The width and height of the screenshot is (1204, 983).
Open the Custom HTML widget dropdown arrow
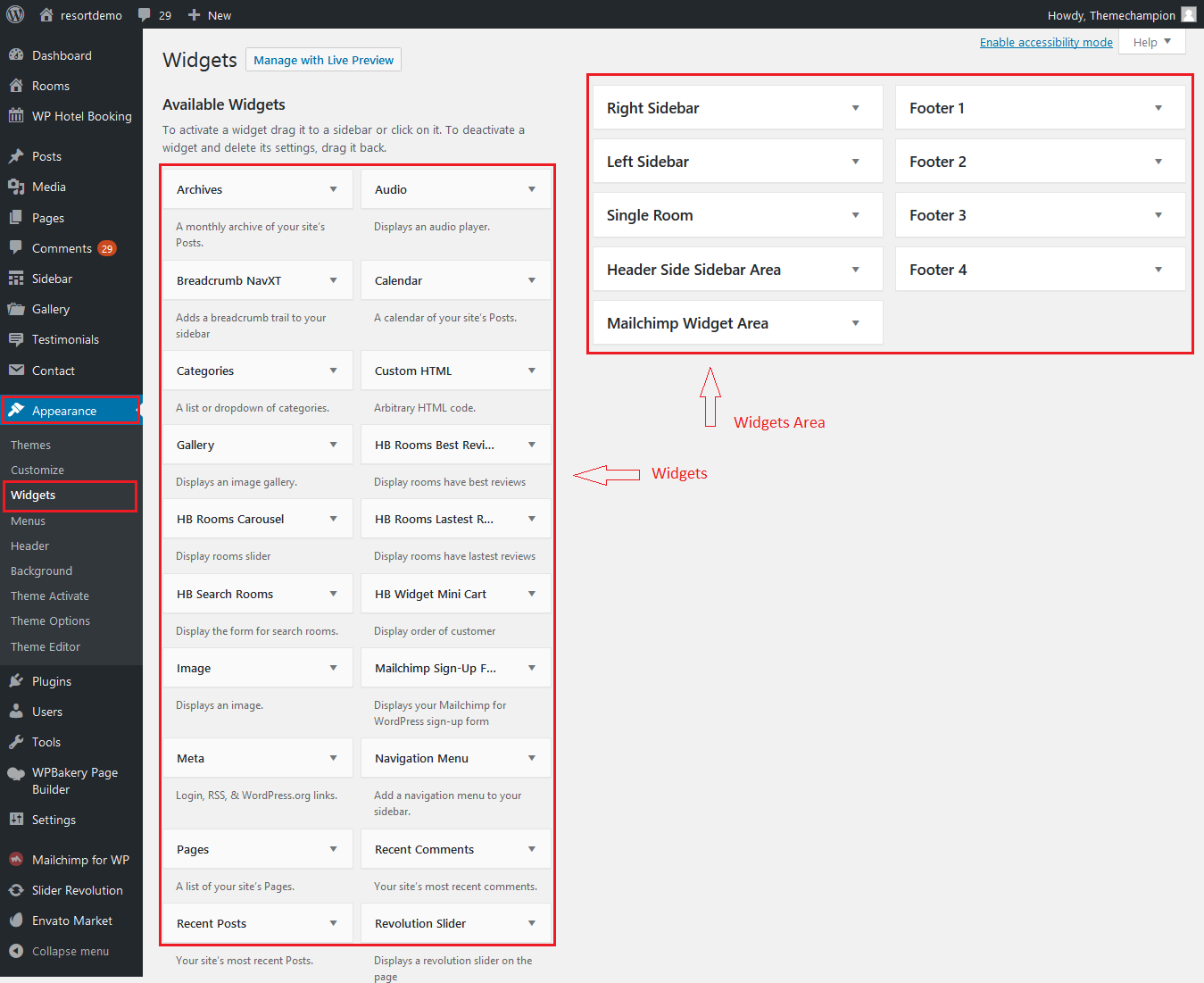pyautogui.click(x=532, y=371)
